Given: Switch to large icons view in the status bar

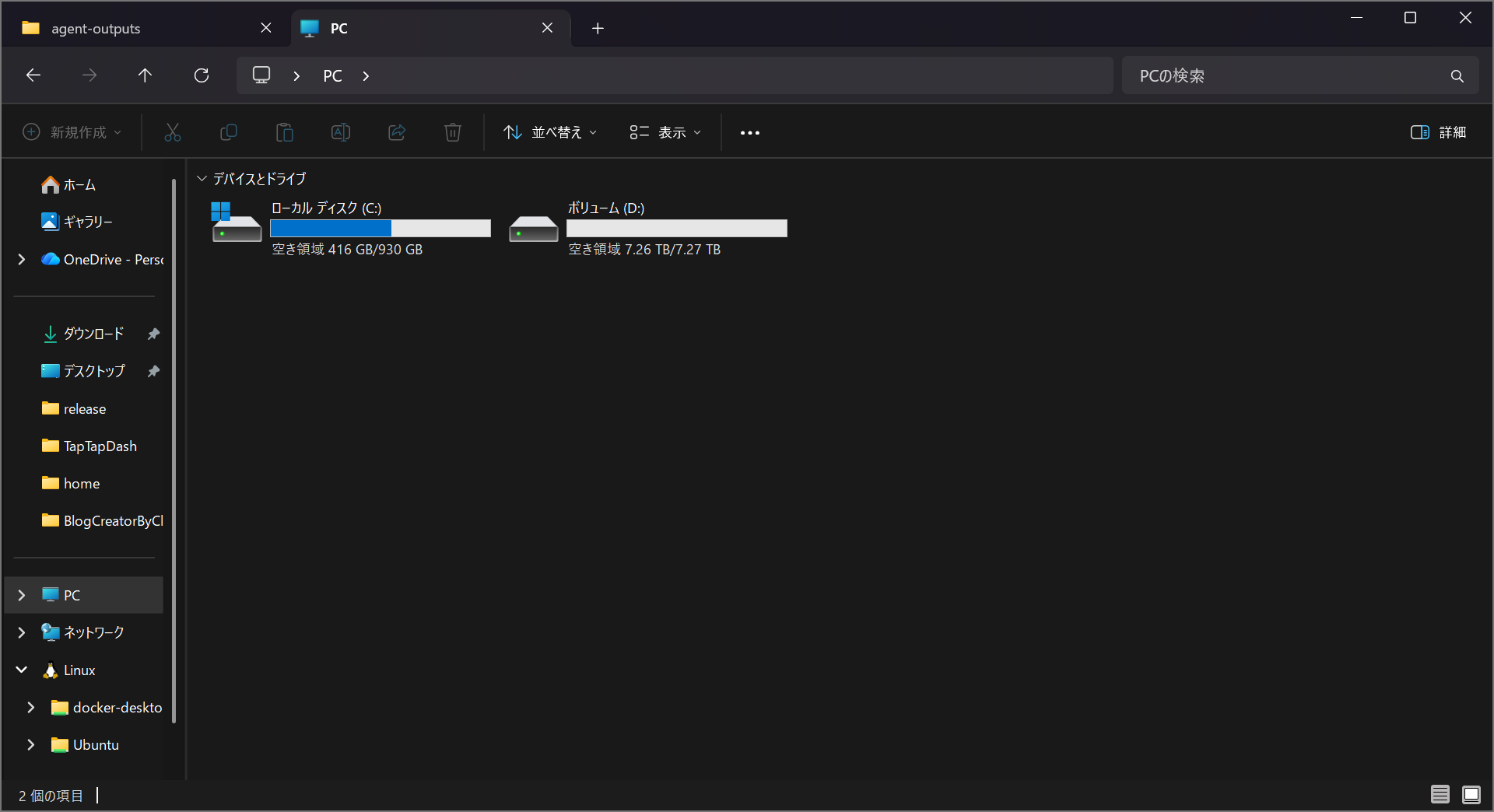Looking at the screenshot, I should click(1471, 794).
